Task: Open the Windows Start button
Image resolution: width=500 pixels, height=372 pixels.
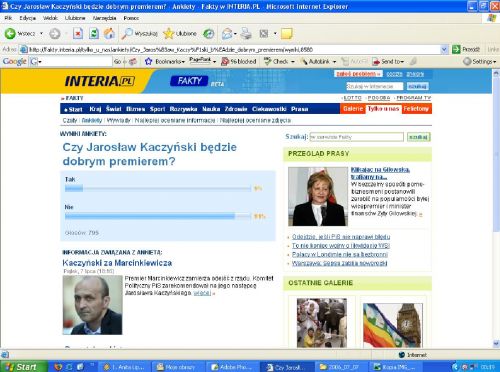Action: click(23, 367)
